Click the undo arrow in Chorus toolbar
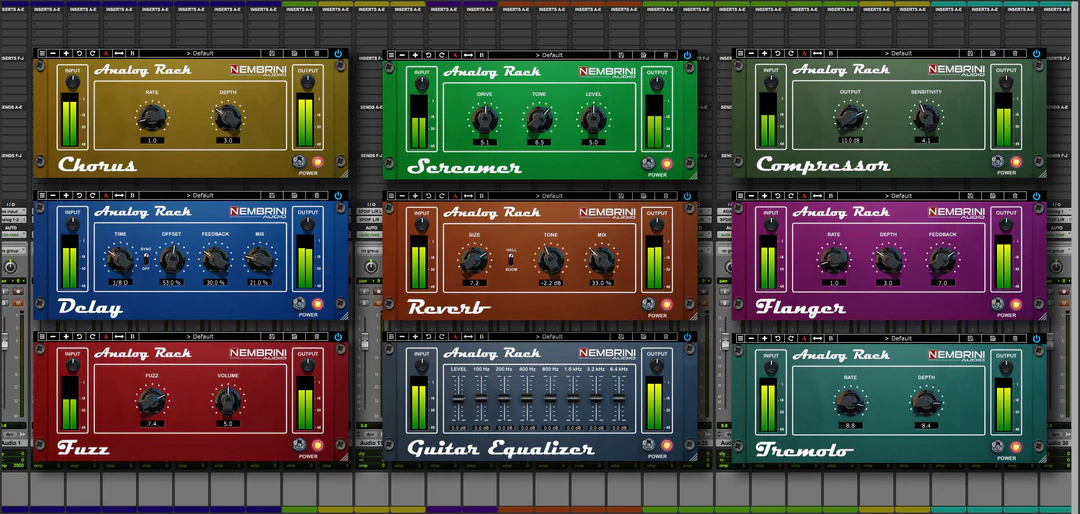The image size is (1080, 514). coord(79,53)
